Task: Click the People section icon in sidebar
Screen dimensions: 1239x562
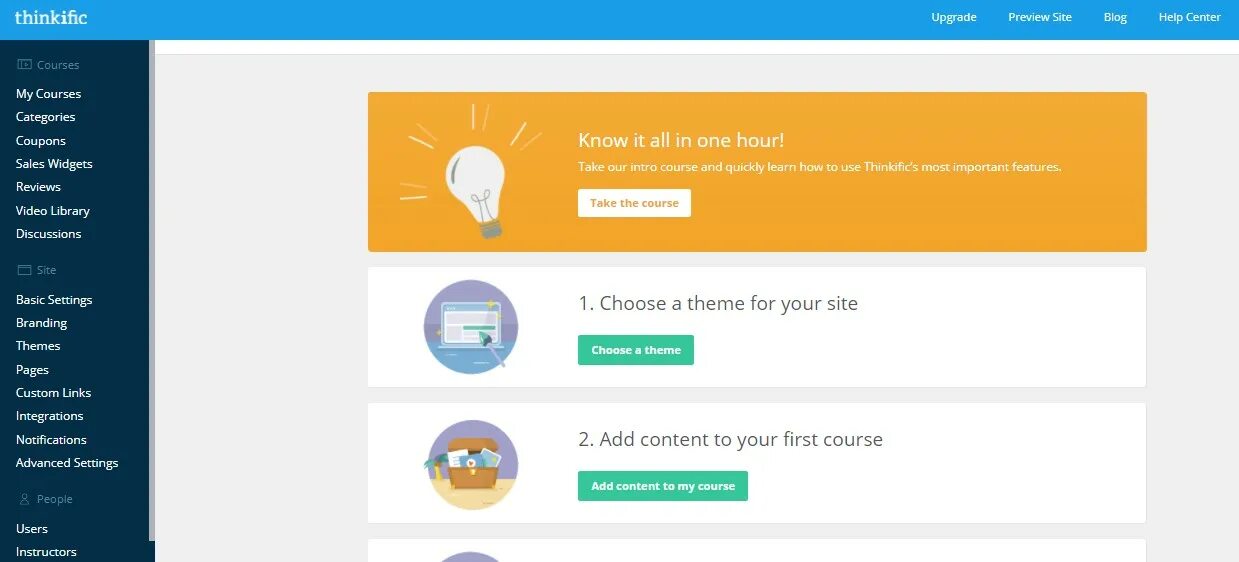Action: [24, 499]
